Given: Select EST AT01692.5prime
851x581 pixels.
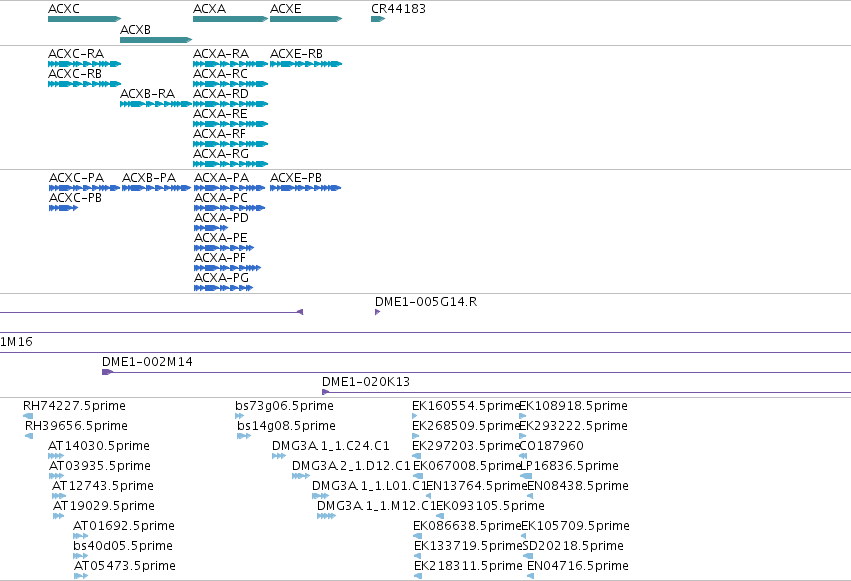Looking at the screenshot, I should 80,536.
